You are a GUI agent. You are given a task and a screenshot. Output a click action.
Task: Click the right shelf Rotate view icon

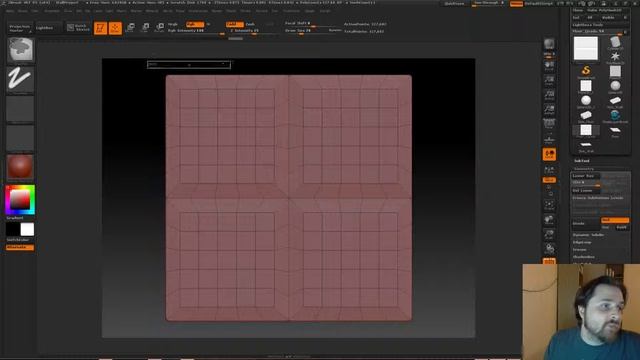549,249
